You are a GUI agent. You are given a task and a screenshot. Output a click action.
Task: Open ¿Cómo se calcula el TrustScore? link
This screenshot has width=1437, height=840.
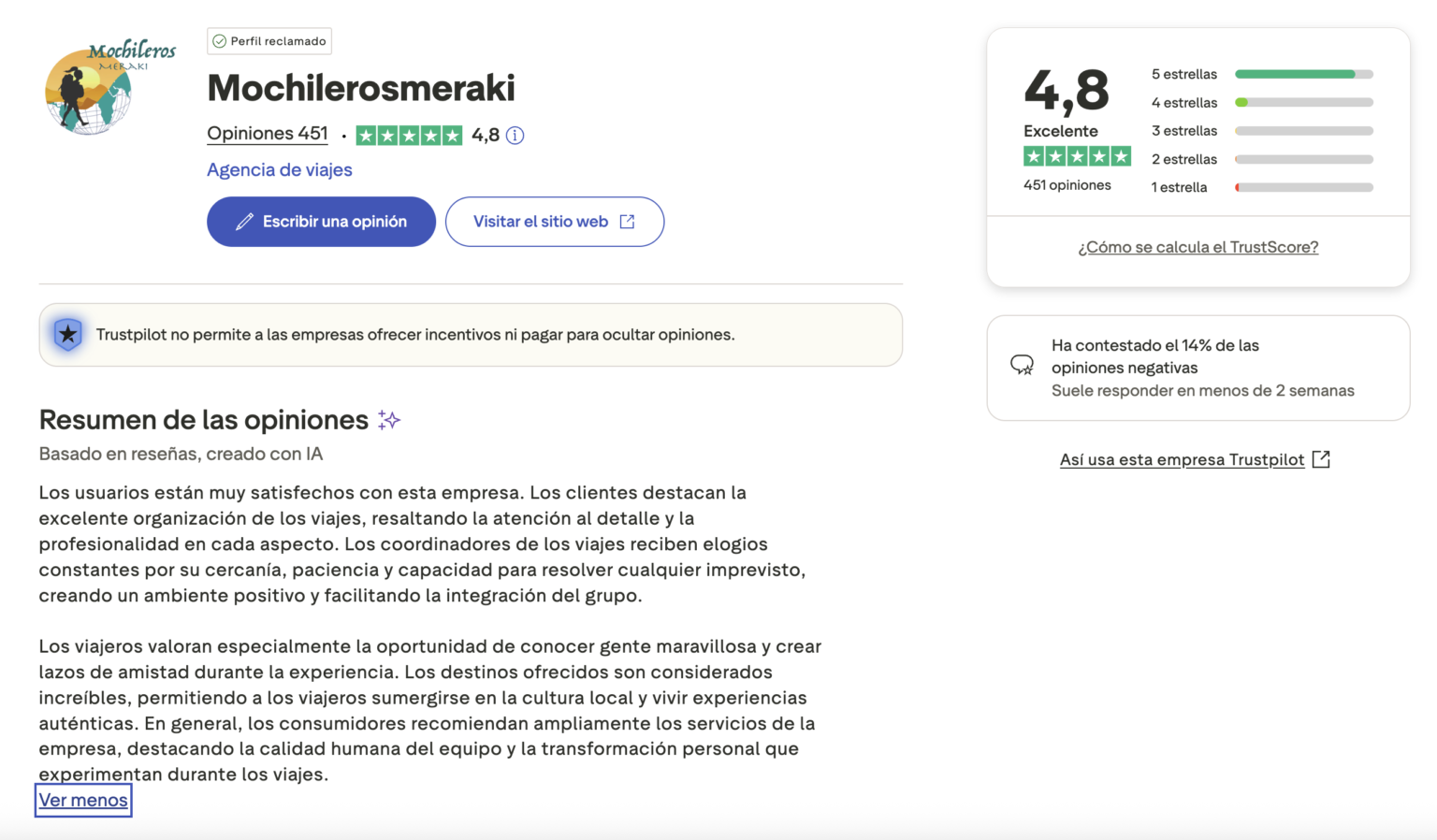click(1197, 247)
